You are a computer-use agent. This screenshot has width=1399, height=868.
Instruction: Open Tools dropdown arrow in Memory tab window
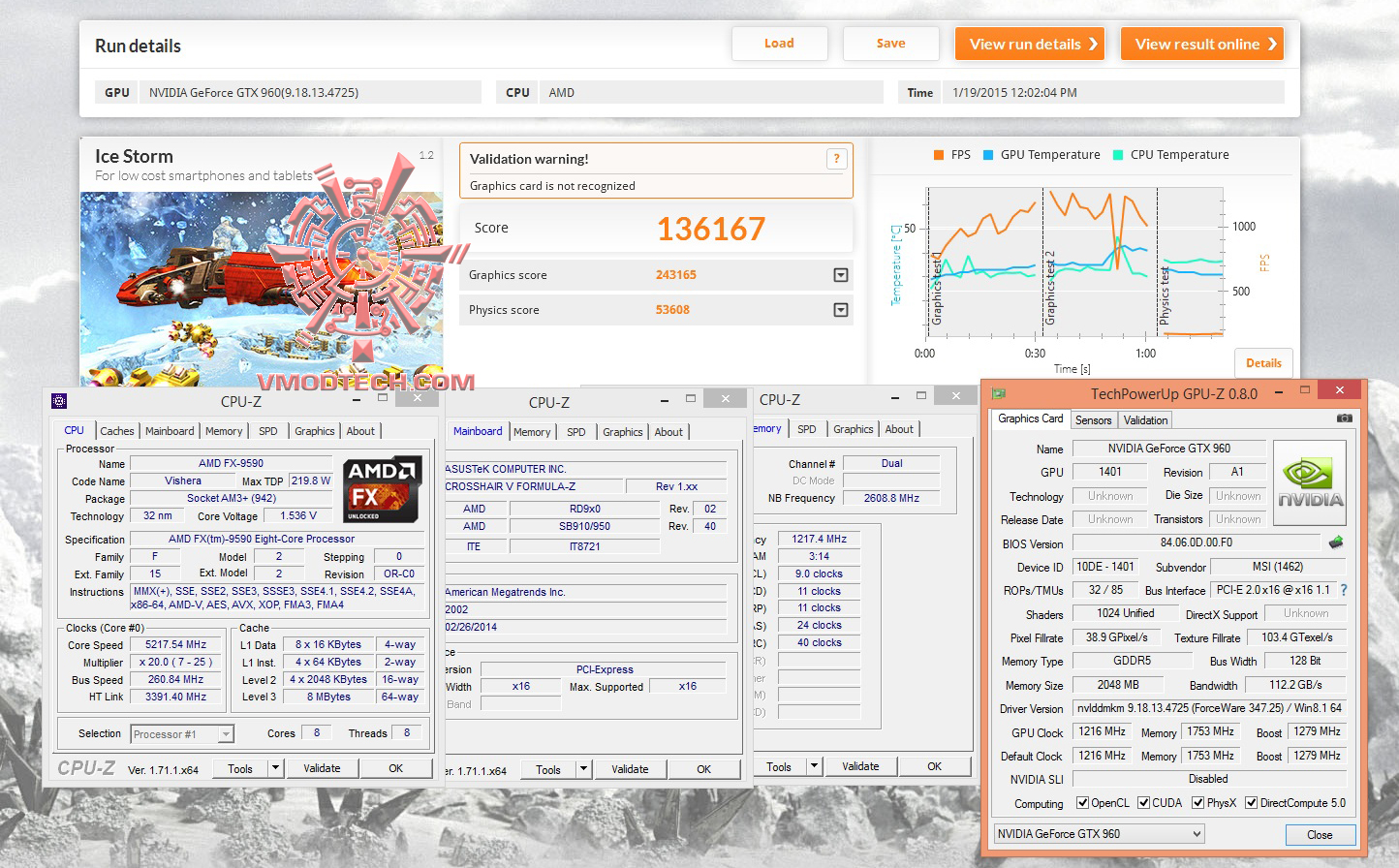(815, 766)
